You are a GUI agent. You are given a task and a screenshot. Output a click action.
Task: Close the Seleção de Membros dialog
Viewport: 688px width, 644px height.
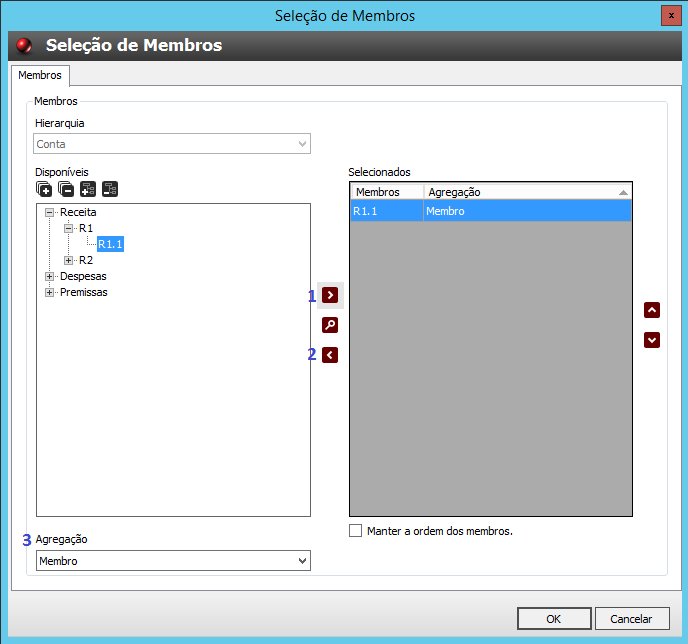(x=671, y=15)
